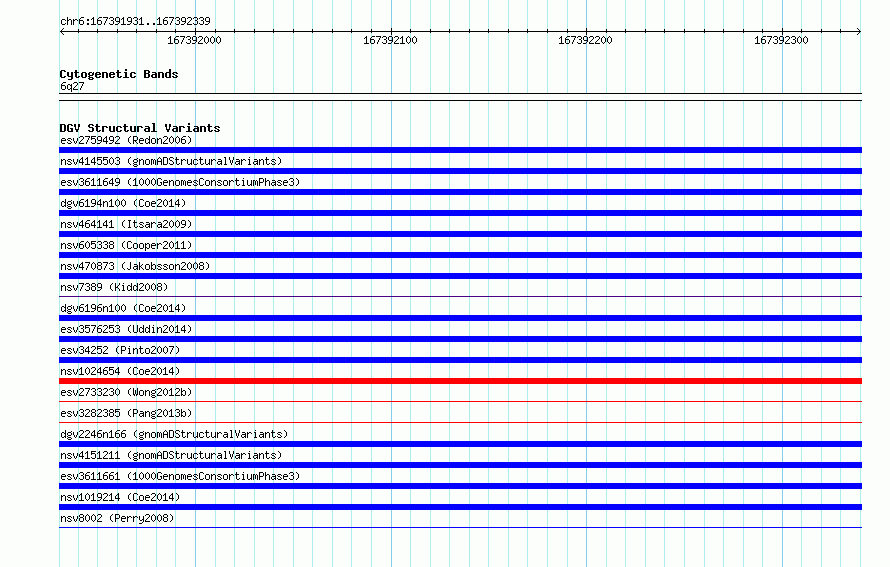
Task: Select the blue bar under nsv1019214 (Coe2014)
Action: (460, 507)
